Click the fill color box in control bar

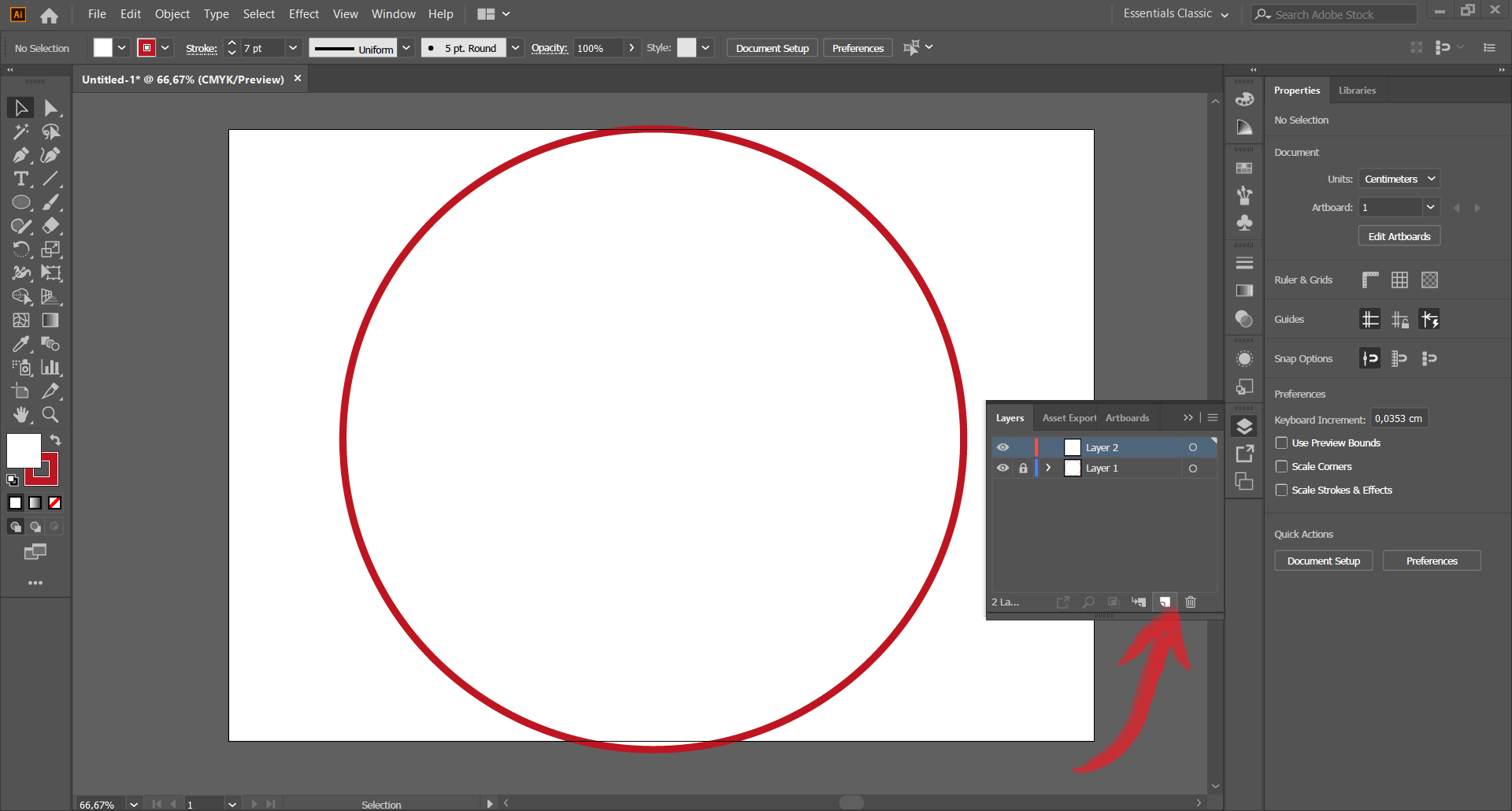(x=102, y=48)
